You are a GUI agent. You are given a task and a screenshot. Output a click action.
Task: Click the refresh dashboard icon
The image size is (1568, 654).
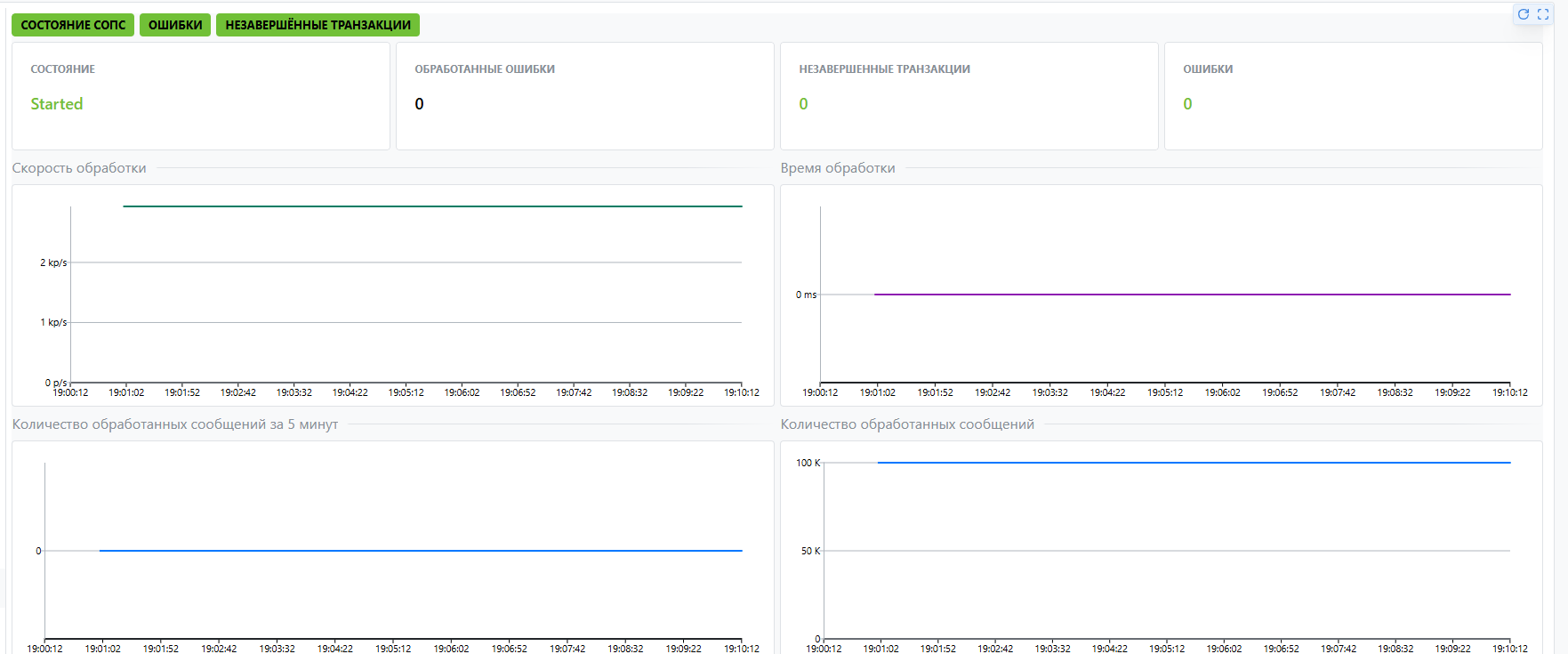point(1523,14)
